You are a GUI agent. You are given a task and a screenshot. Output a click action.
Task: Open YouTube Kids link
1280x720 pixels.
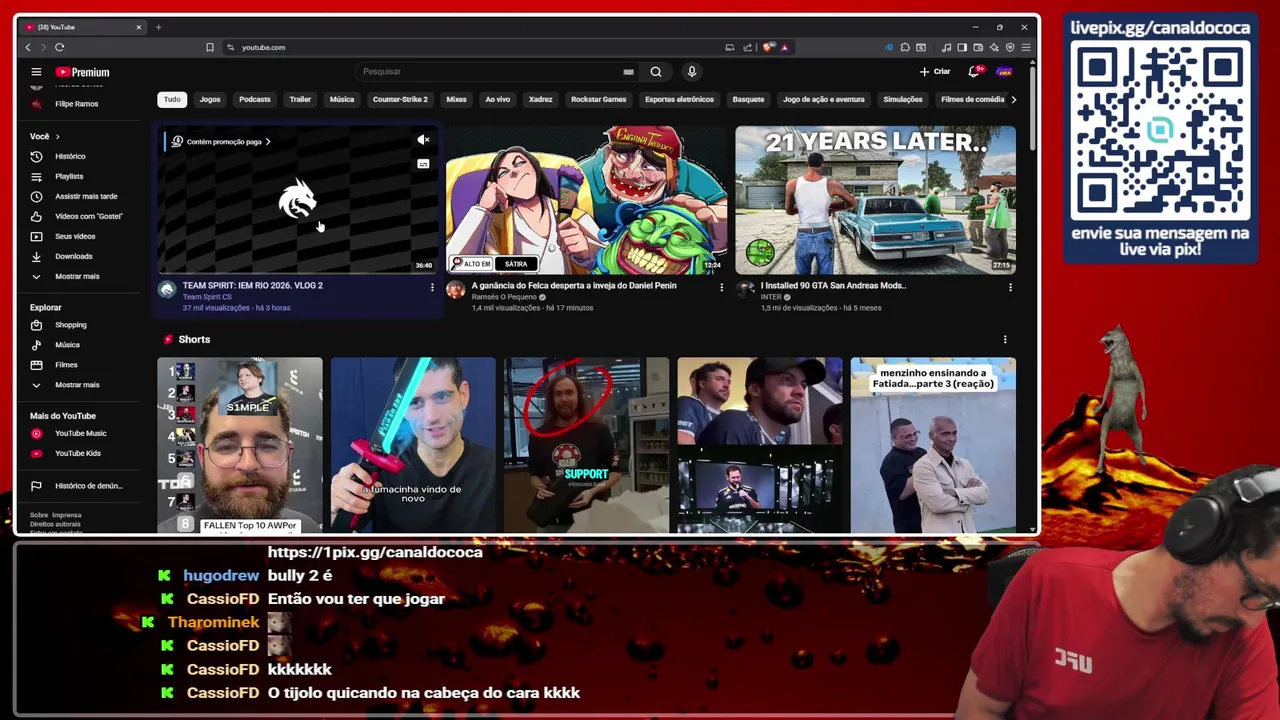tap(77, 453)
